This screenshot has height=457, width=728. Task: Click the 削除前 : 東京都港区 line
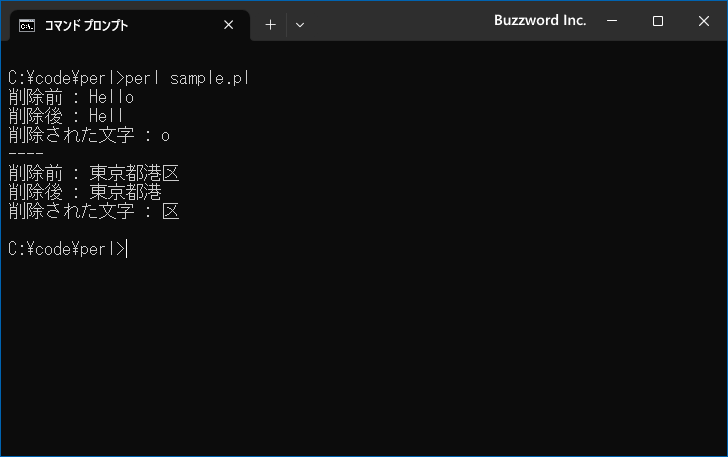pyautogui.click(x=93, y=173)
